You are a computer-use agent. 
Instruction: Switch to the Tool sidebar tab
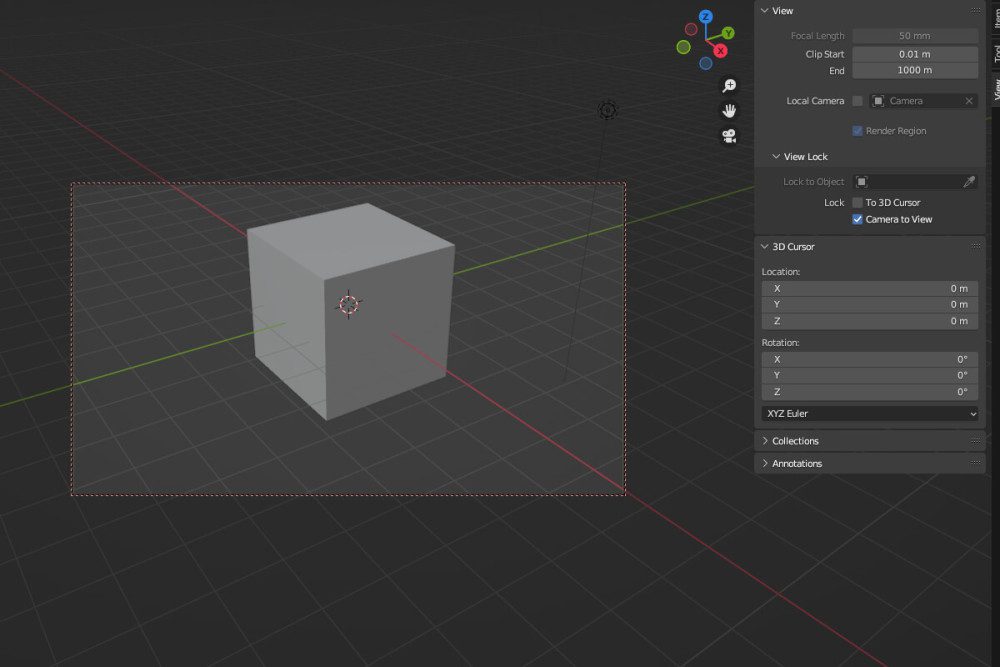click(996, 53)
